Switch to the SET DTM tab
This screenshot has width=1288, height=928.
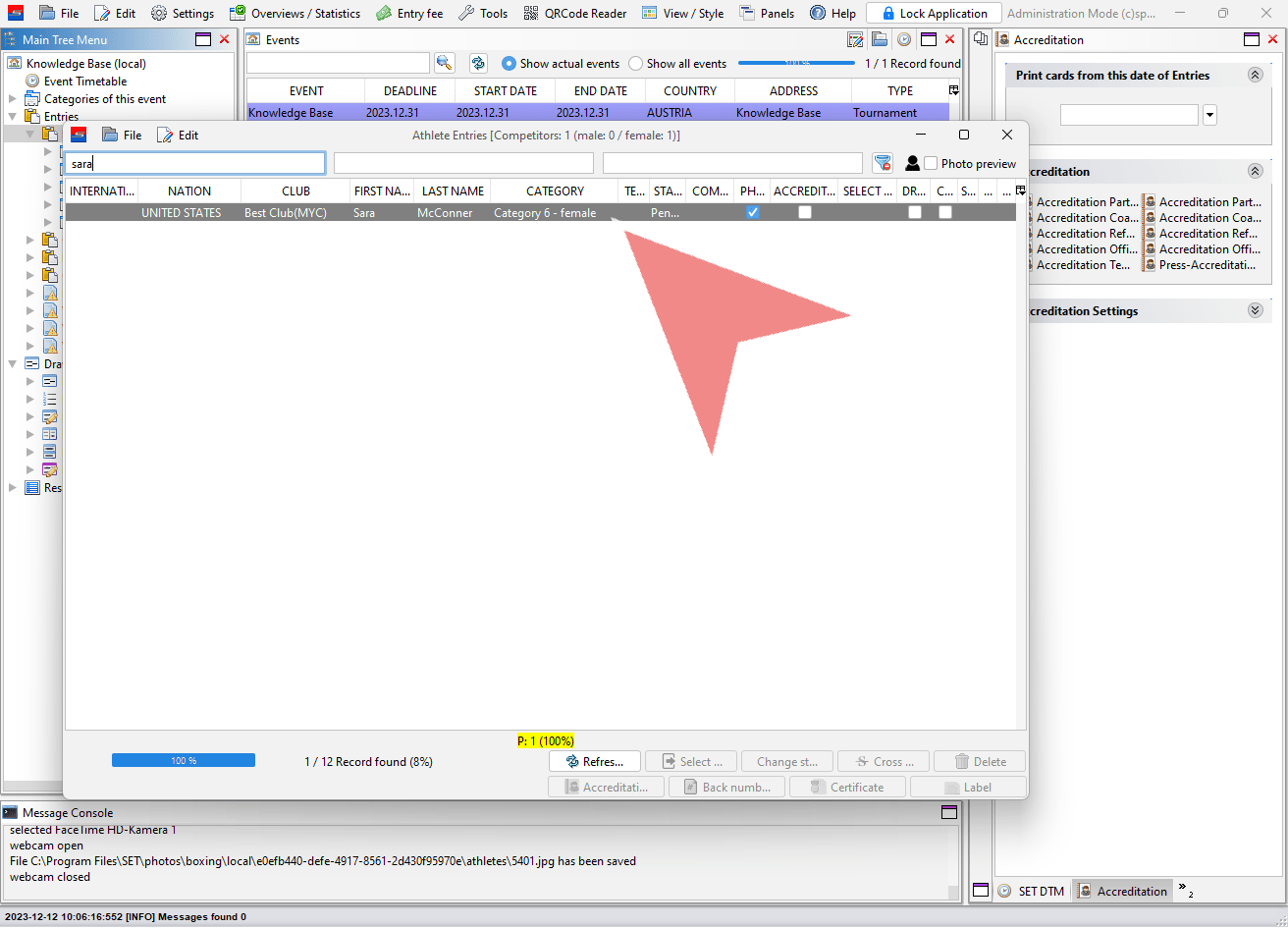pyautogui.click(x=1031, y=891)
